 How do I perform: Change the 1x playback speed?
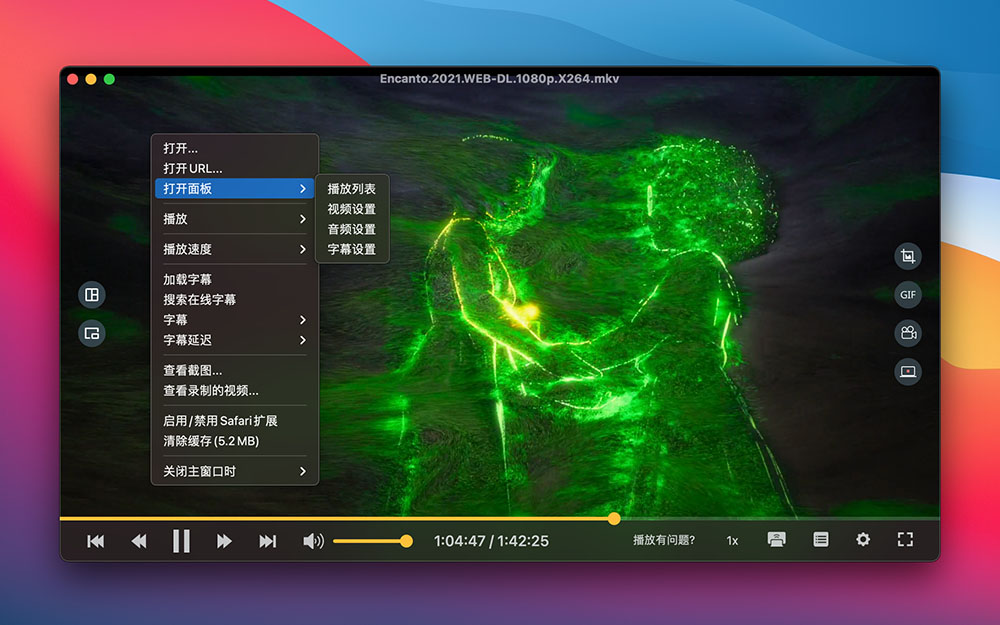(732, 541)
